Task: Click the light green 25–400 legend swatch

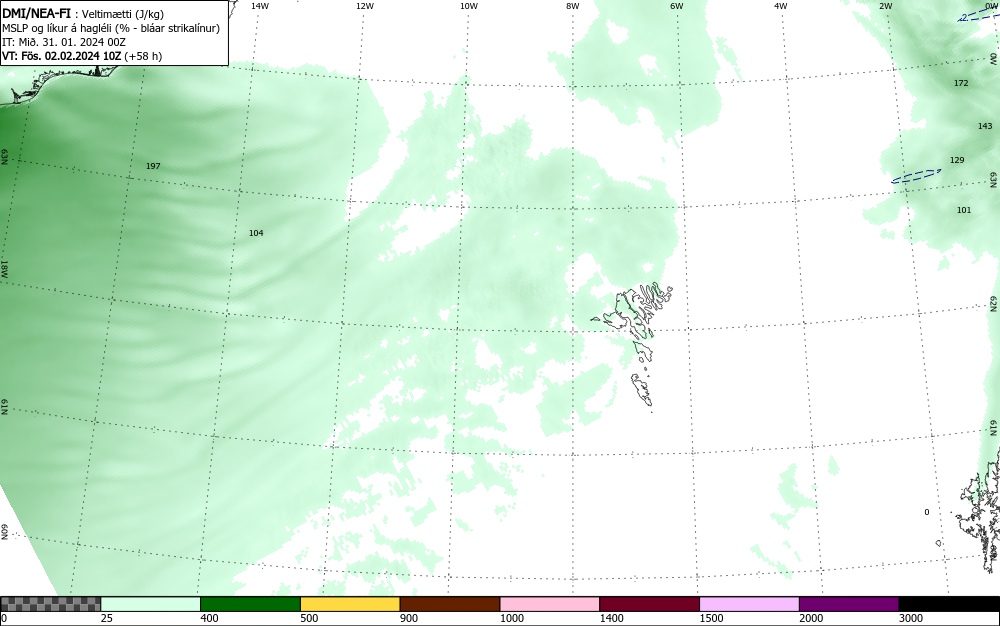Action: (150, 604)
